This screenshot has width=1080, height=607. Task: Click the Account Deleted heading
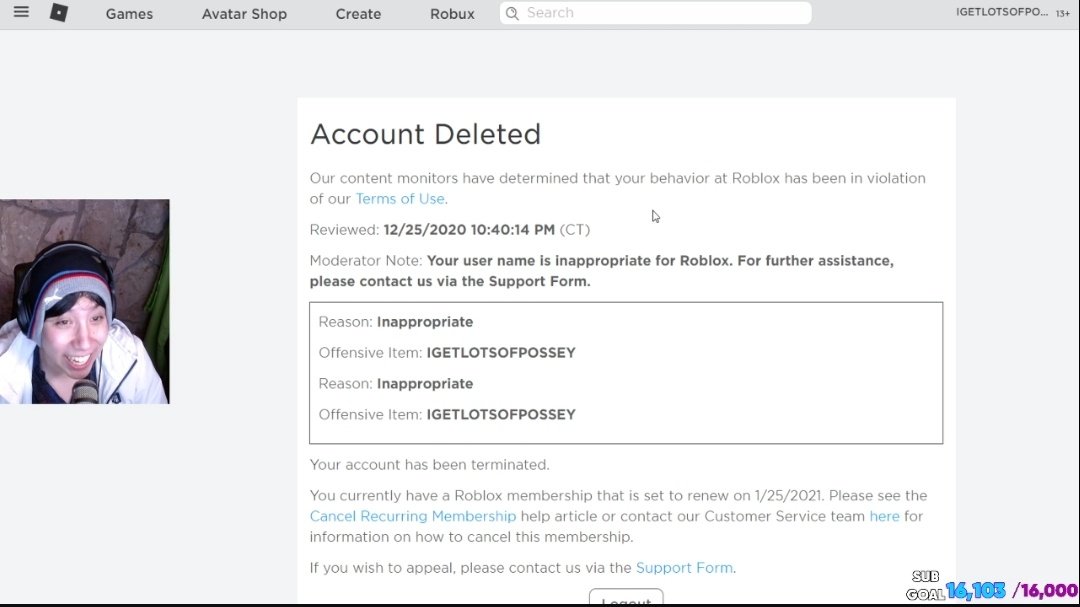pos(426,134)
